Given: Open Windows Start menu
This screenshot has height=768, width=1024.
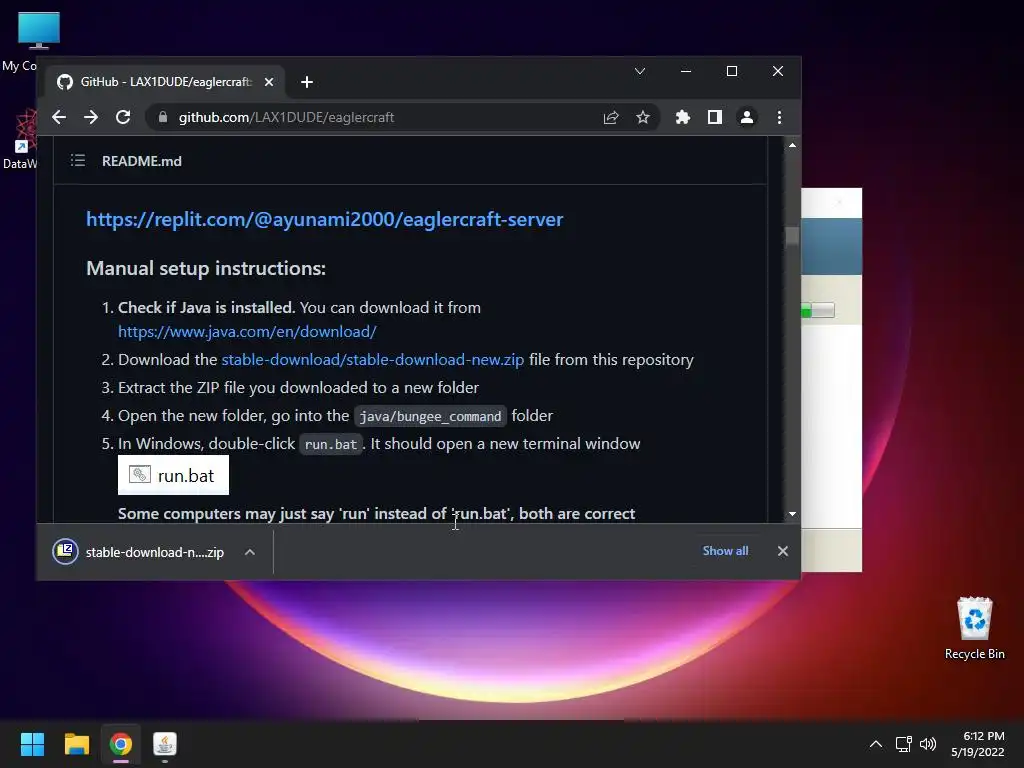Looking at the screenshot, I should pyautogui.click(x=32, y=744).
